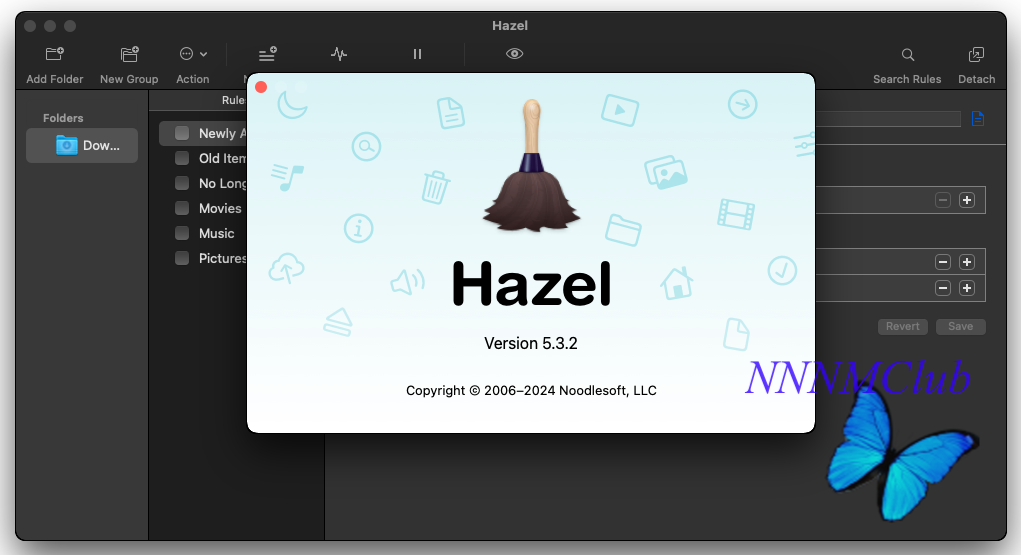The height and width of the screenshot is (555, 1021).
Task: Add a condition with top plus button
Action: [x=967, y=200]
